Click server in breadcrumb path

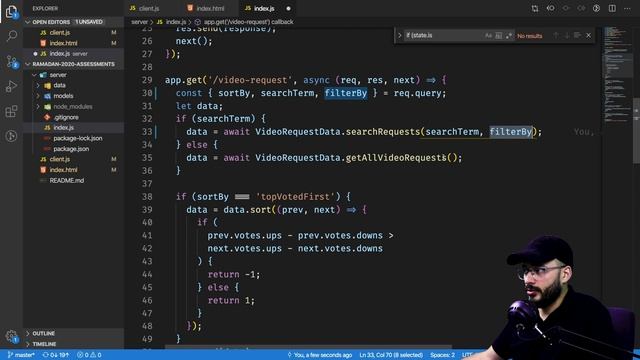[139, 22]
